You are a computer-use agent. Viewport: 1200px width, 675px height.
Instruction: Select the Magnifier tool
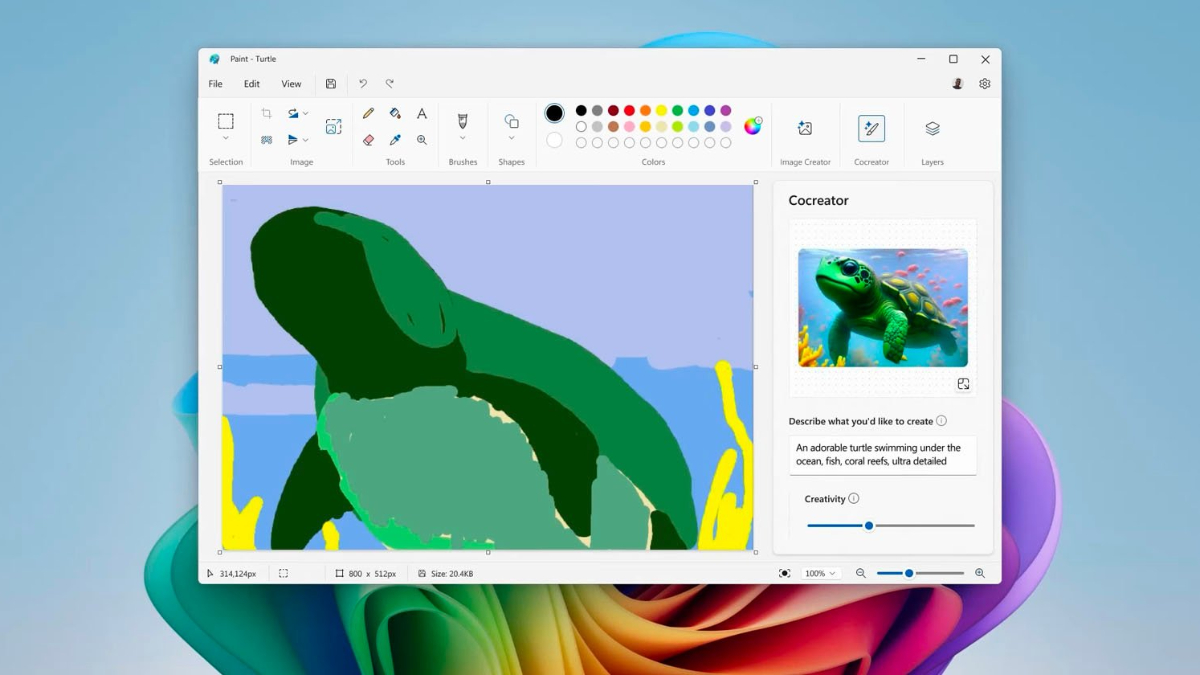422,140
